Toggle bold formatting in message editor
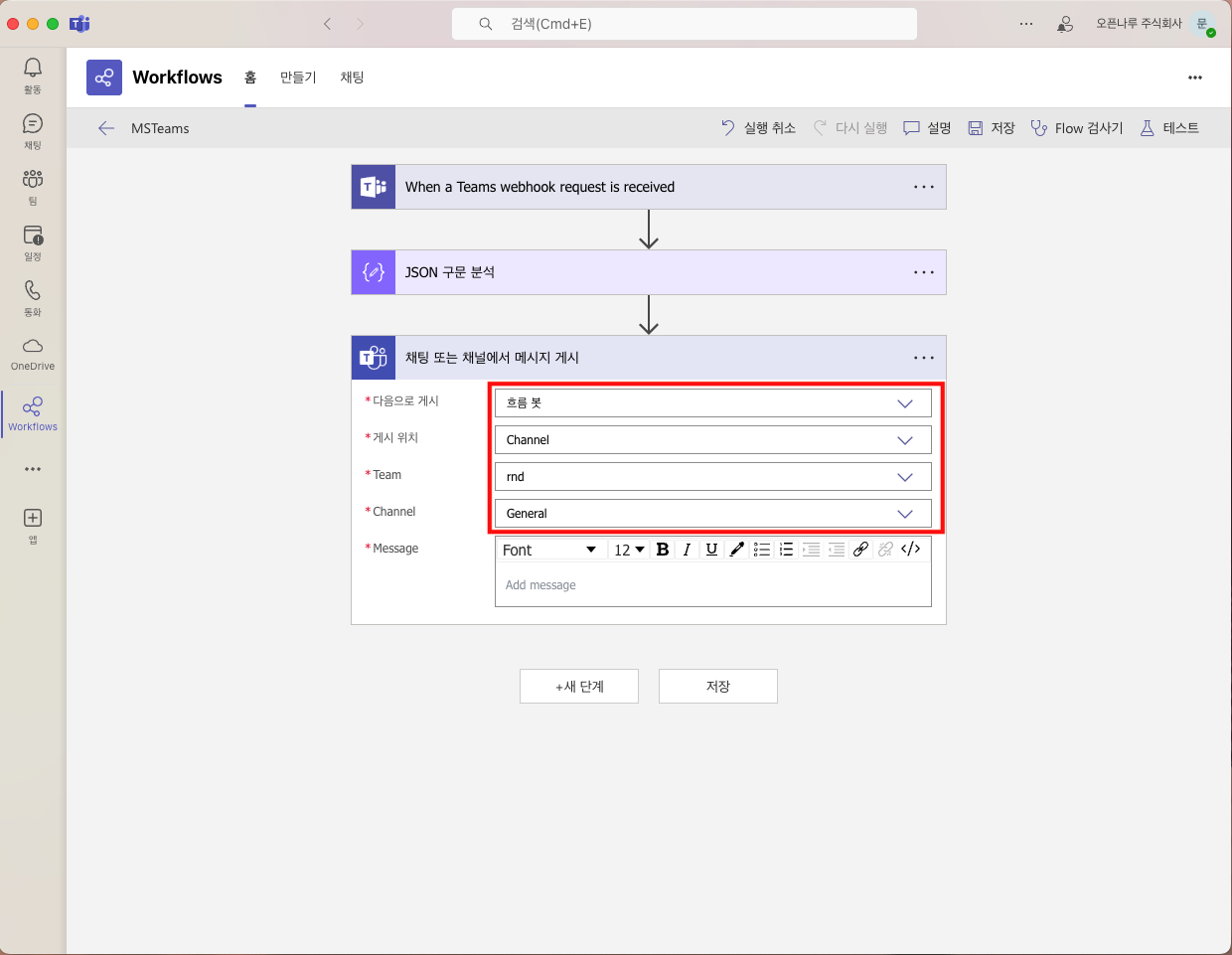This screenshot has width=1232, height=955. click(x=663, y=550)
